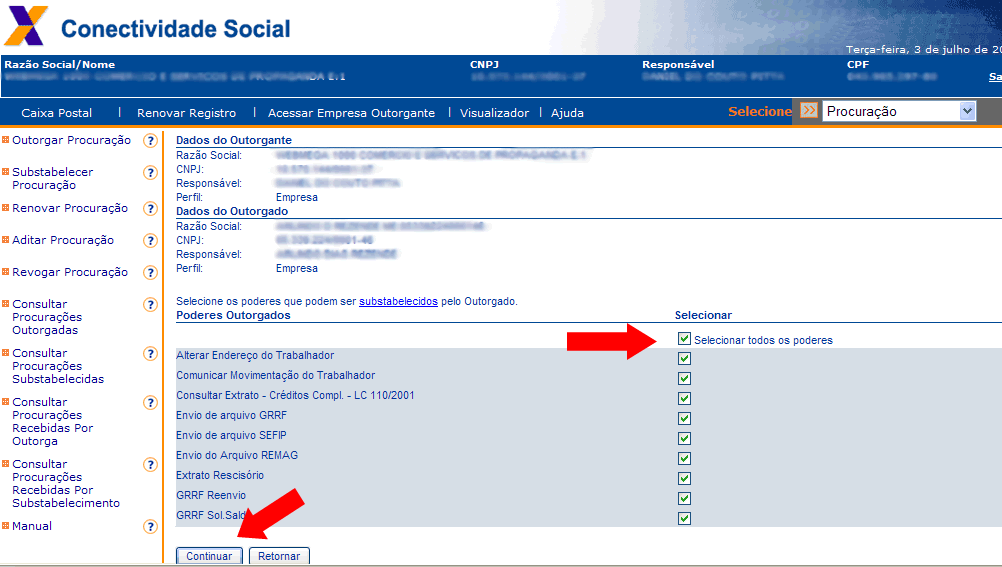Viewport: 1002px width, 567px height.
Task: Uncheck Extrato Rescisório checkbox
Action: pos(684,478)
